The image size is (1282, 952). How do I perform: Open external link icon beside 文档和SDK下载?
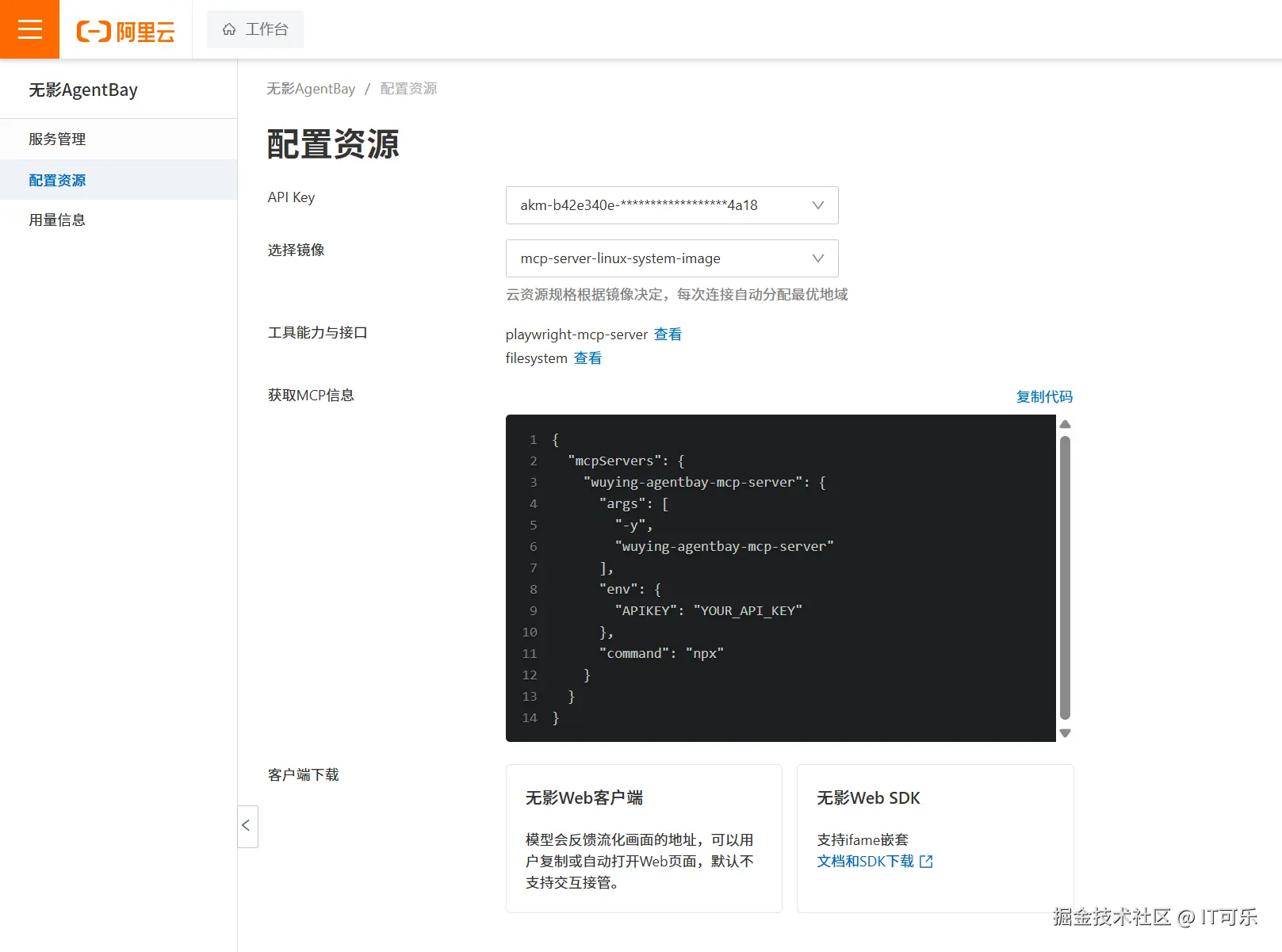click(x=926, y=862)
